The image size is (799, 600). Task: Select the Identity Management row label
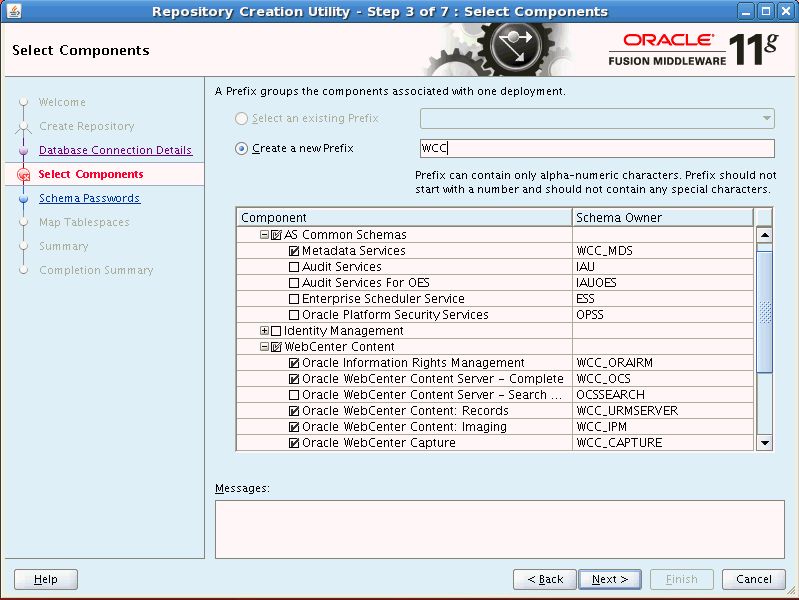coord(343,331)
